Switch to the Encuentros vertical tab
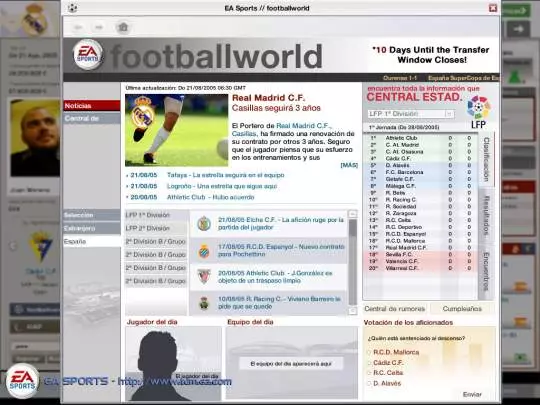The height and width of the screenshot is (405, 540). point(486,272)
